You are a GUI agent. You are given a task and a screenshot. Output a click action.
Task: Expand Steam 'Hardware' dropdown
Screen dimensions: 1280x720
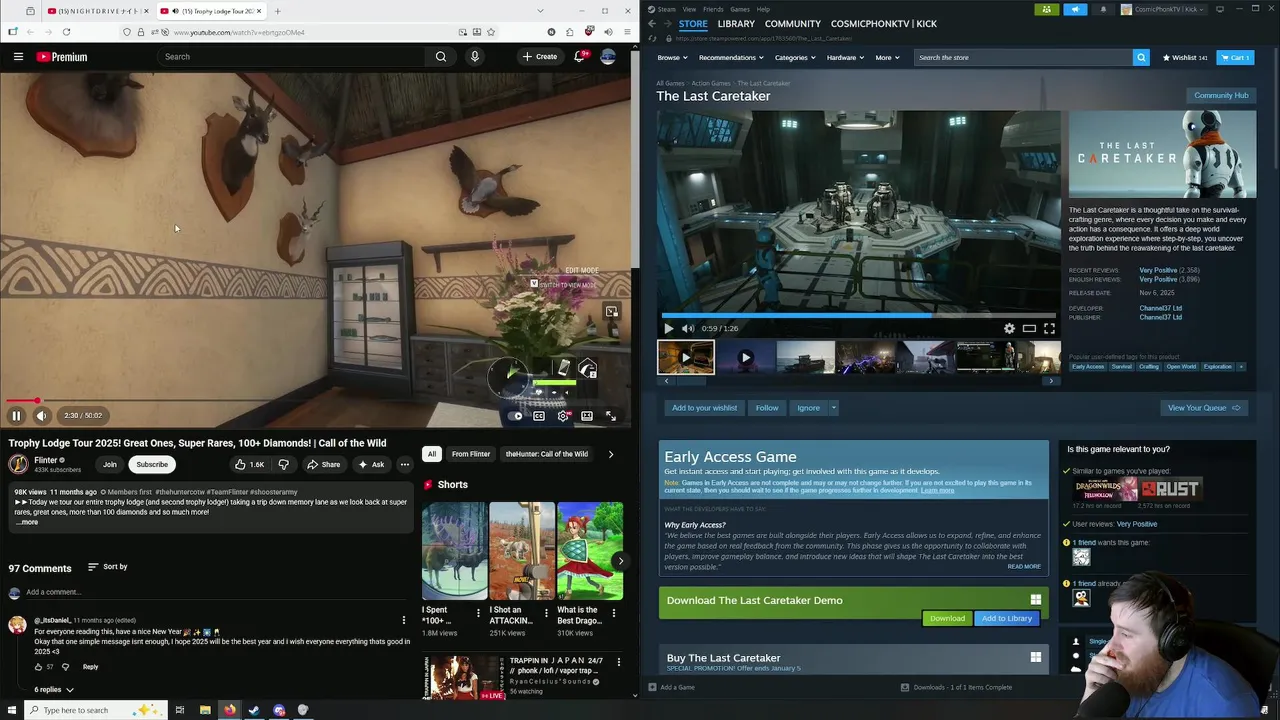coord(845,58)
